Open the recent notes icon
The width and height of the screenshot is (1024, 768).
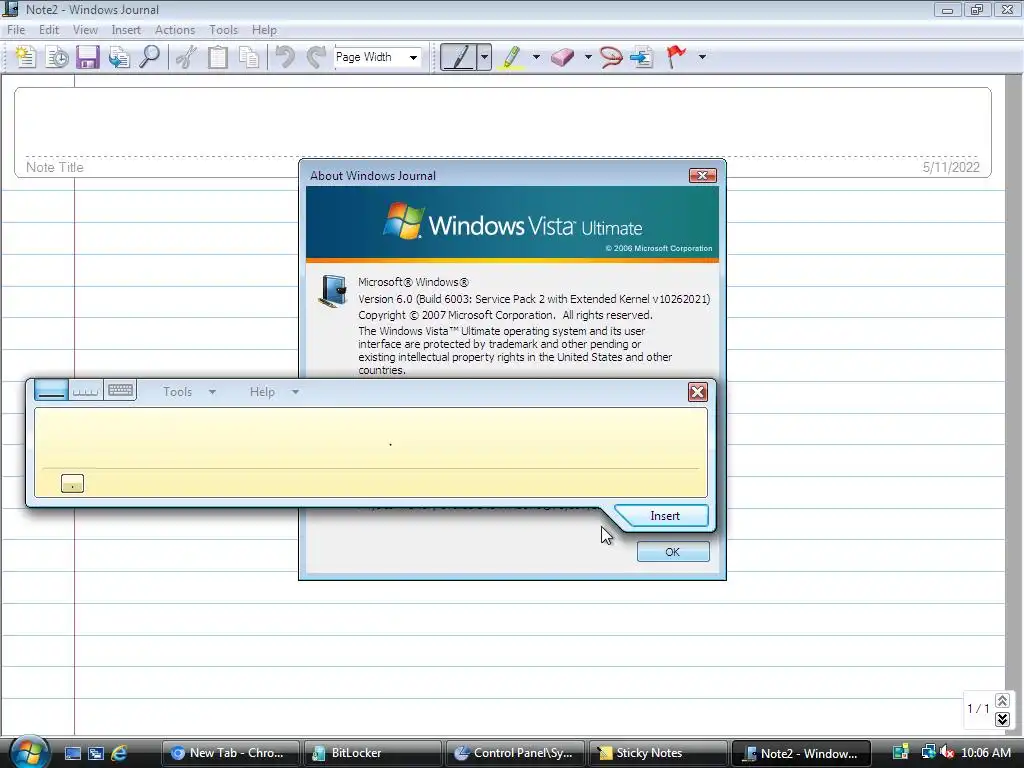click(57, 57)
